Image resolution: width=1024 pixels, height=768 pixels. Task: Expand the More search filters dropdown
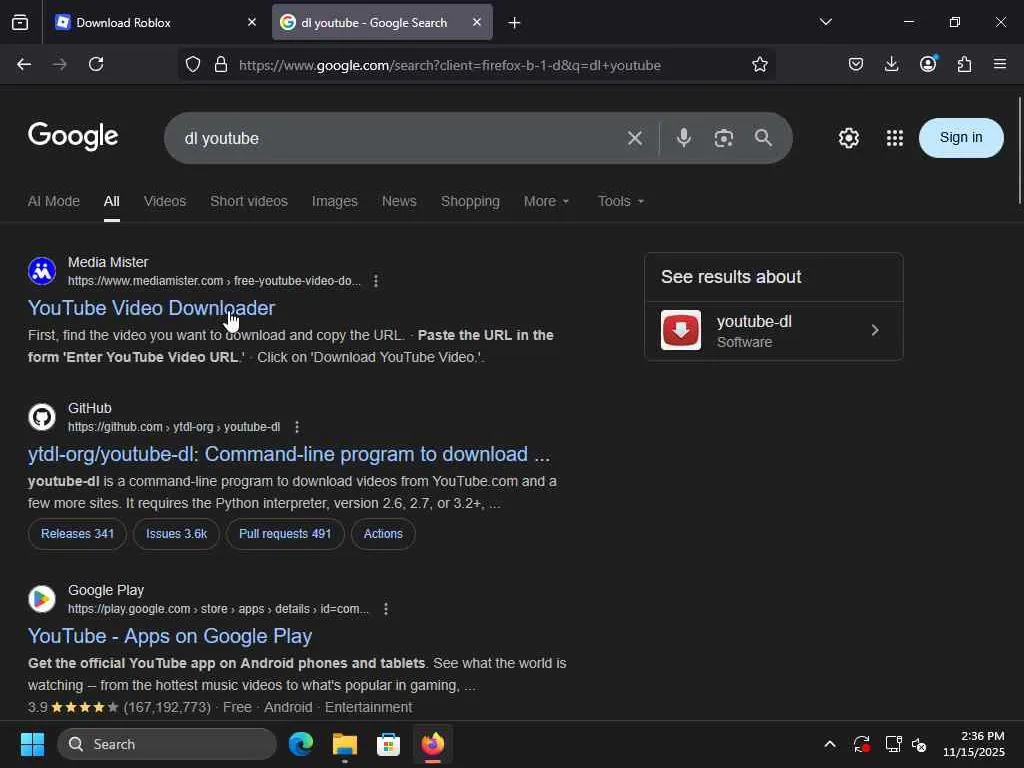point(547,201)
